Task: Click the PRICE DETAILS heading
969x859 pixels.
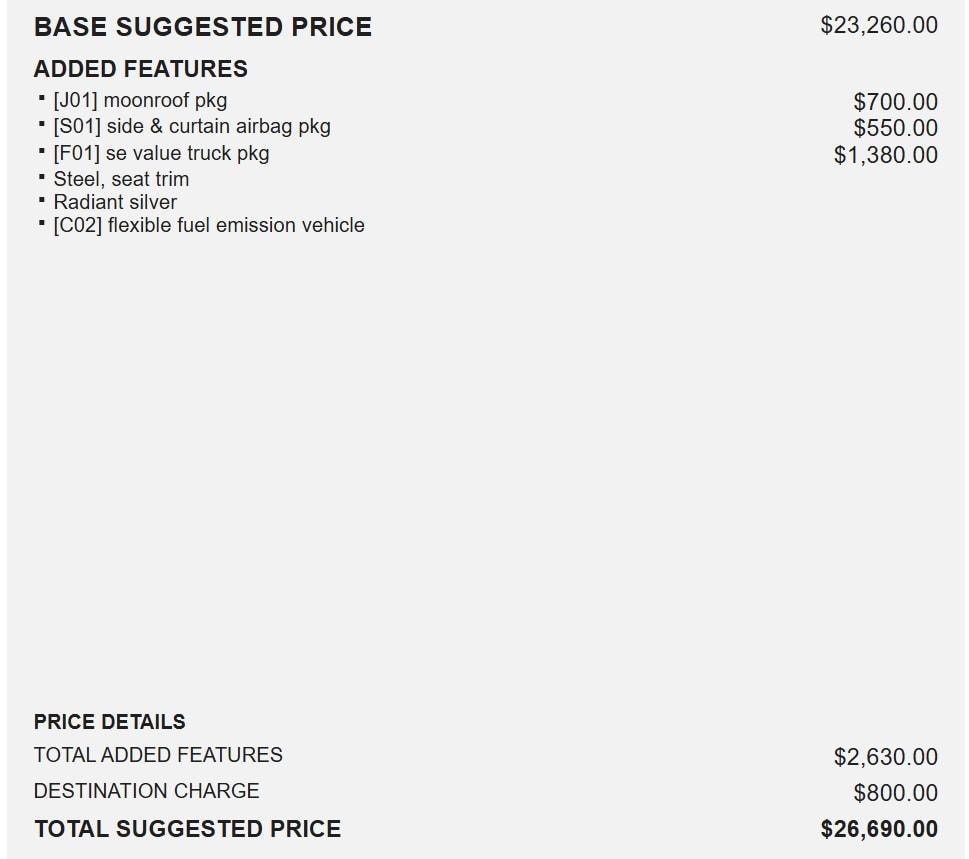Action: [x=110, y=722]
